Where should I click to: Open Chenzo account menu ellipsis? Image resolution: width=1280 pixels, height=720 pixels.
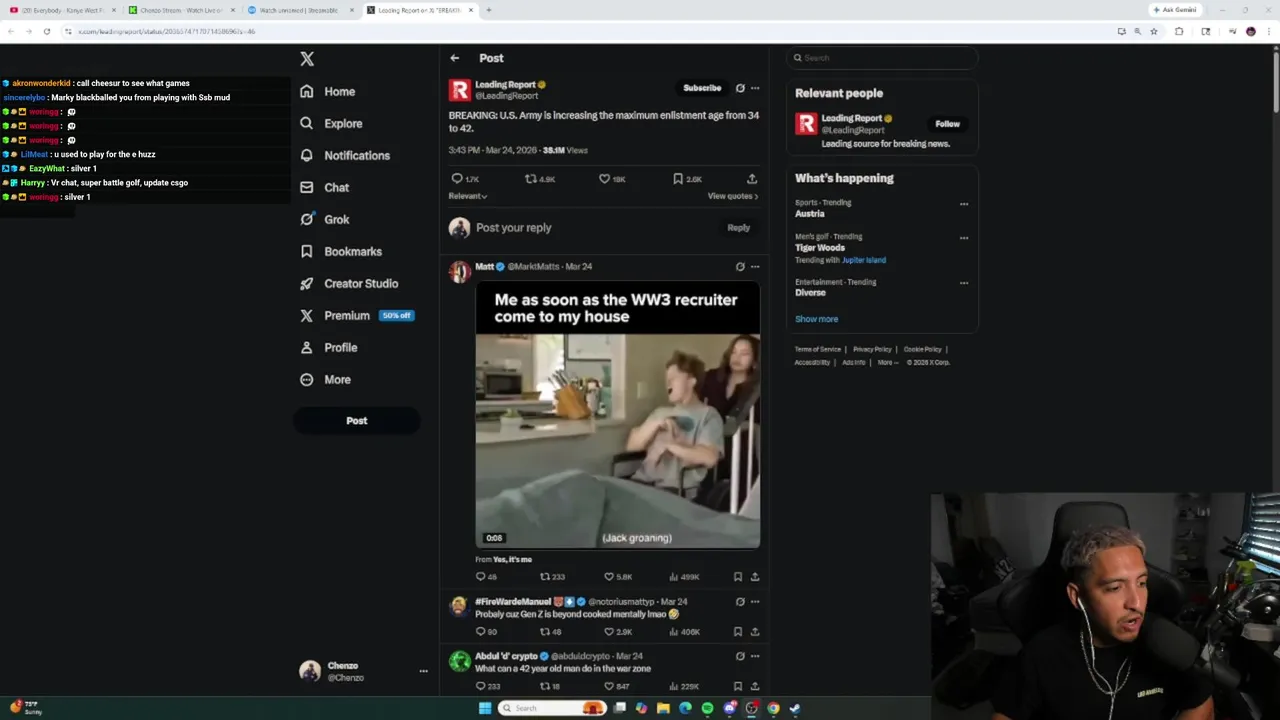423,672
